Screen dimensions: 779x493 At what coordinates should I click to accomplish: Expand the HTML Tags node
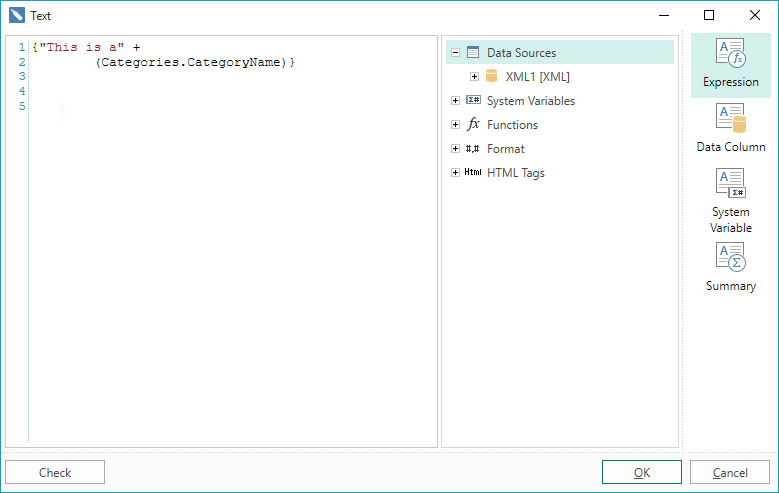pos(456,173)
